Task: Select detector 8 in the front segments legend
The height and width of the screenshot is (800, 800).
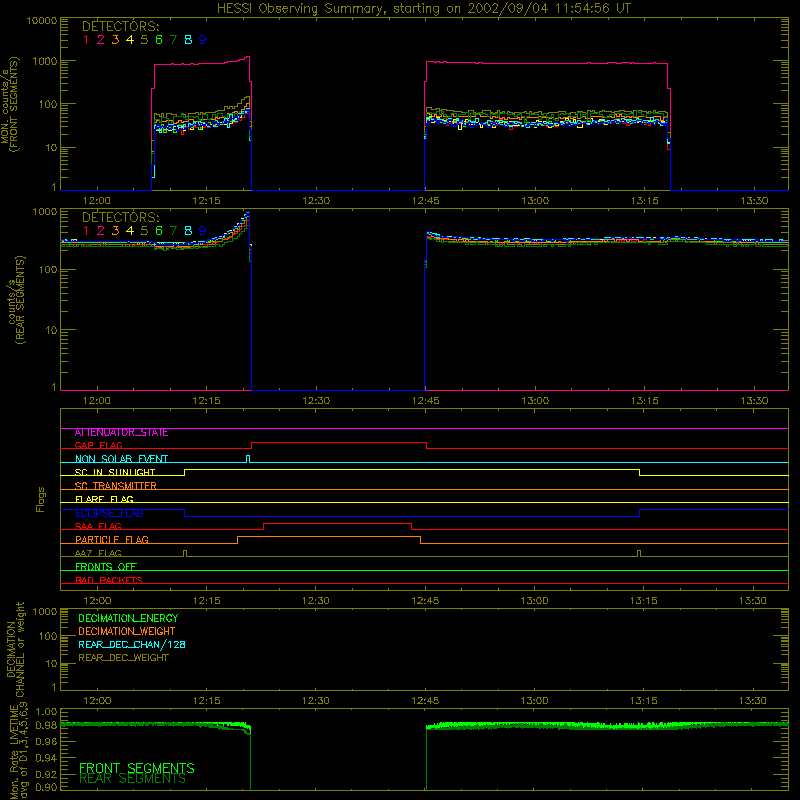Action: click(x=188, y=40)
